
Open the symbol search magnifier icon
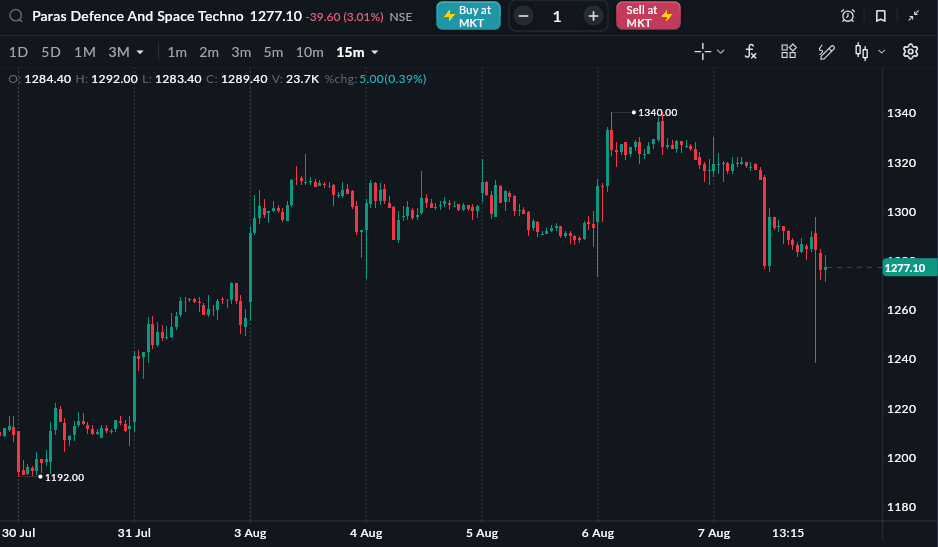point(16,16)
